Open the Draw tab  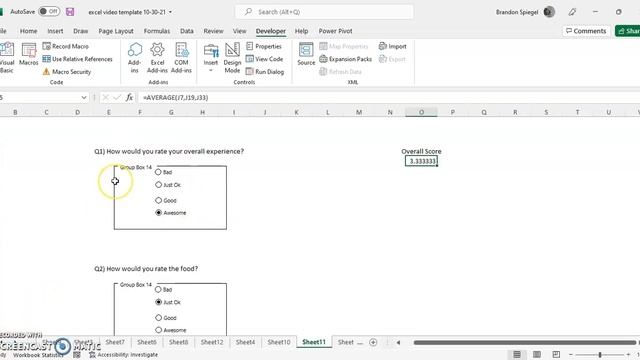[80, 31]
